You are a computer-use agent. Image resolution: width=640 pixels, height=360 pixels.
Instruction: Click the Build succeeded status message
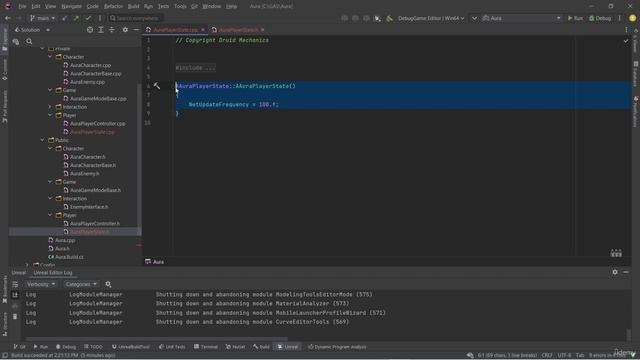click(x=63, y=356)
